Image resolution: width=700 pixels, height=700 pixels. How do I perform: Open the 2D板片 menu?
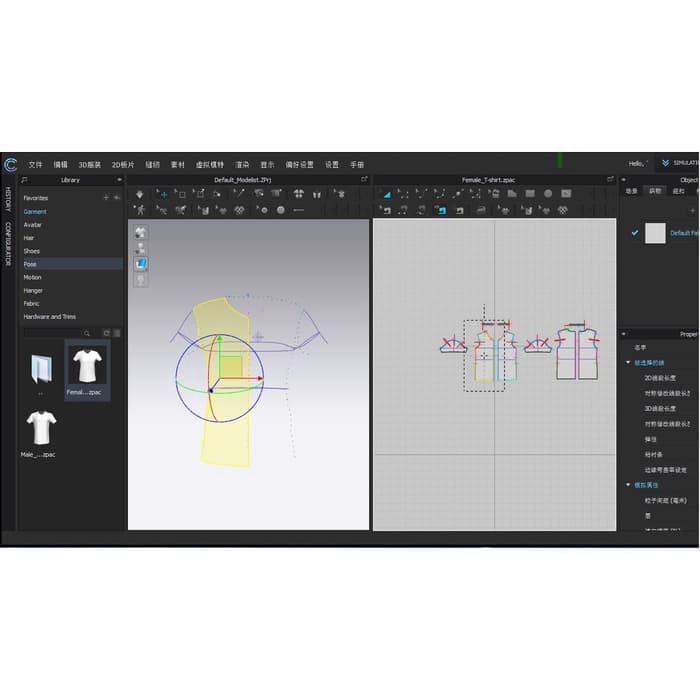pyautogui.click(x=123, y=165)
